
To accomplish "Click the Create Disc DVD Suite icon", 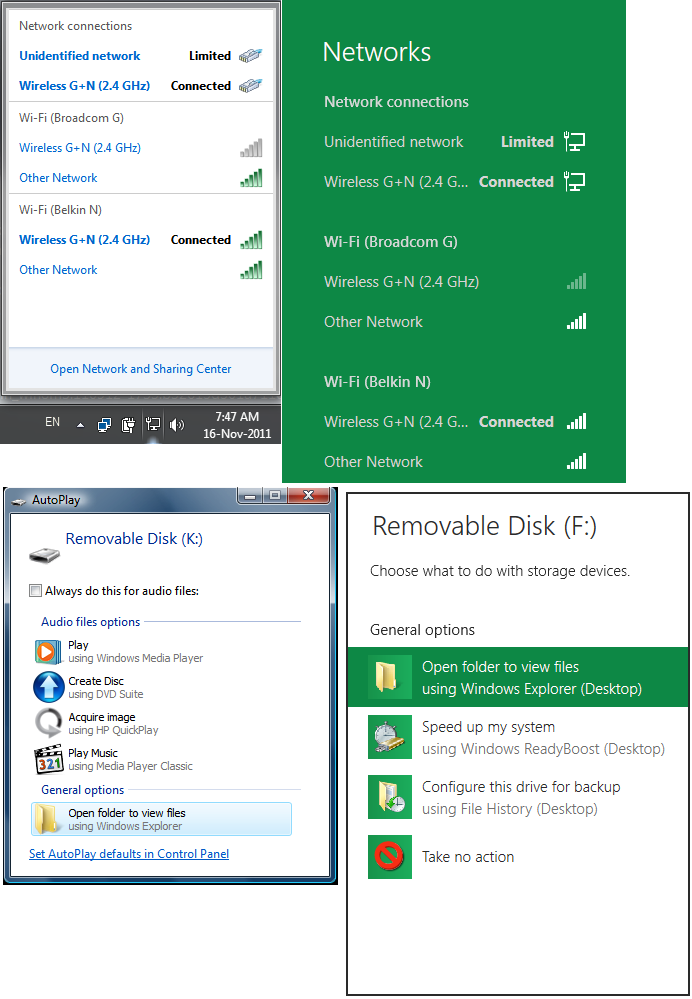I will pos(49,687).
